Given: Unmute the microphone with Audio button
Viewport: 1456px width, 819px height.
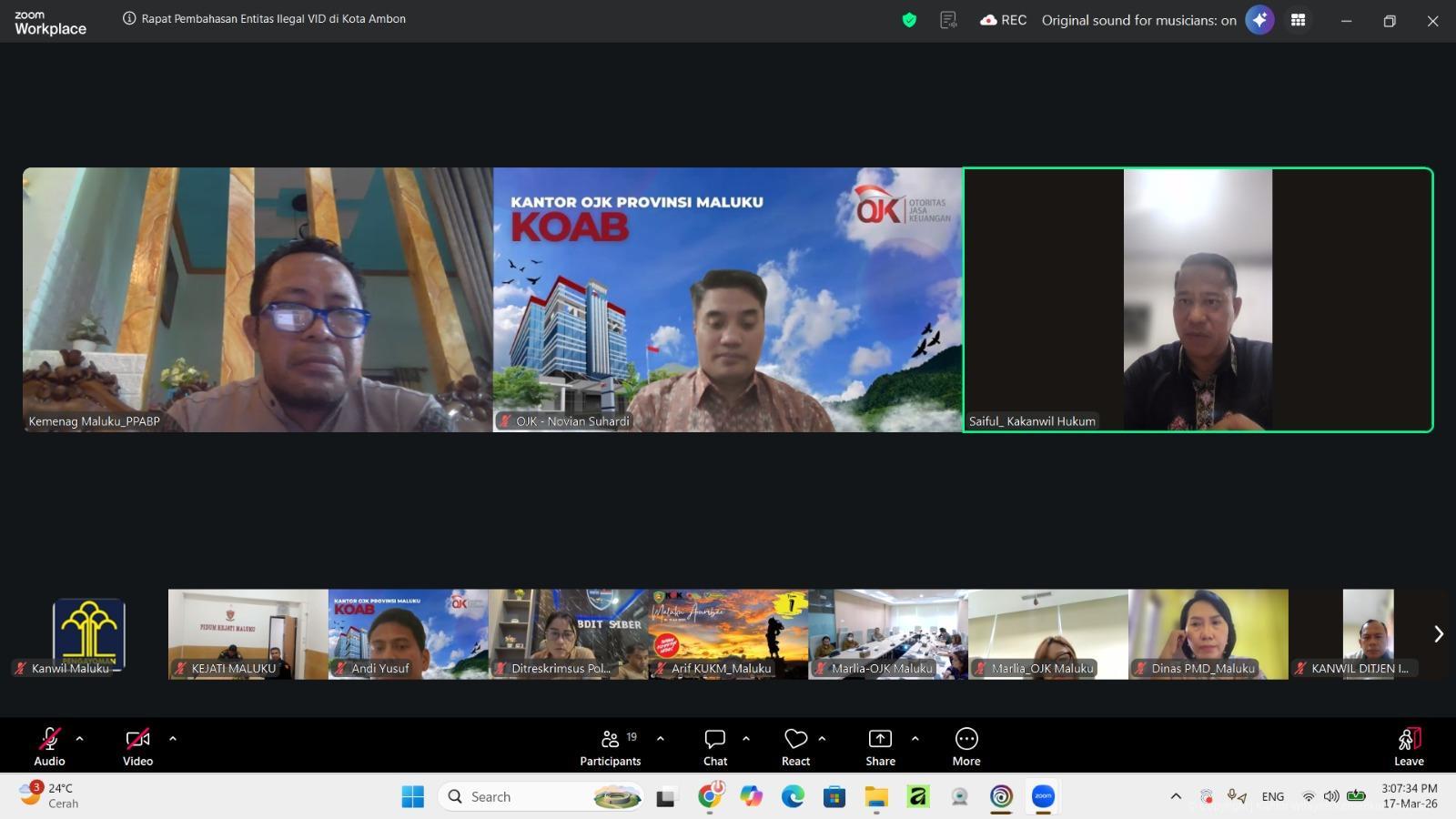Looking at the screenshot, I should point(49,746).
